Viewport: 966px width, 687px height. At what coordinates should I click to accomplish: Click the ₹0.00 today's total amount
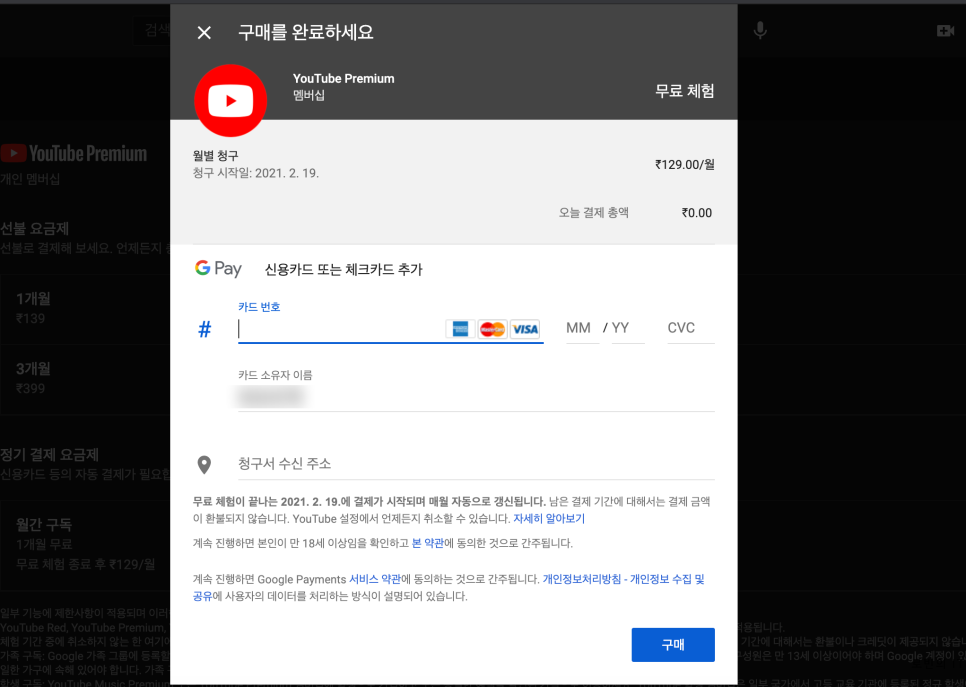tap(697, 213)
